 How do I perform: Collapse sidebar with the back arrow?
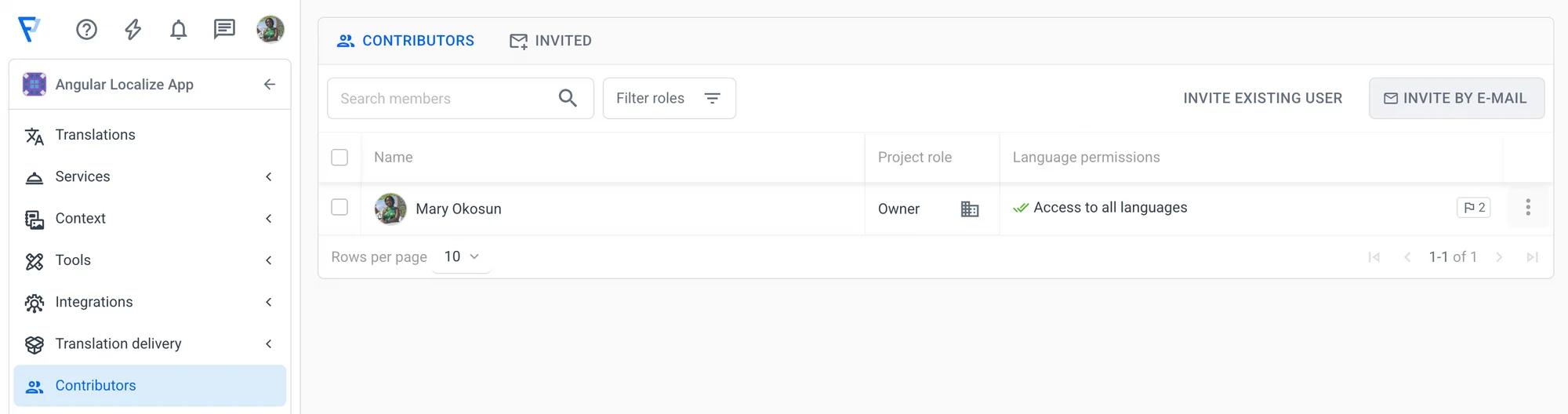[270, 85]
